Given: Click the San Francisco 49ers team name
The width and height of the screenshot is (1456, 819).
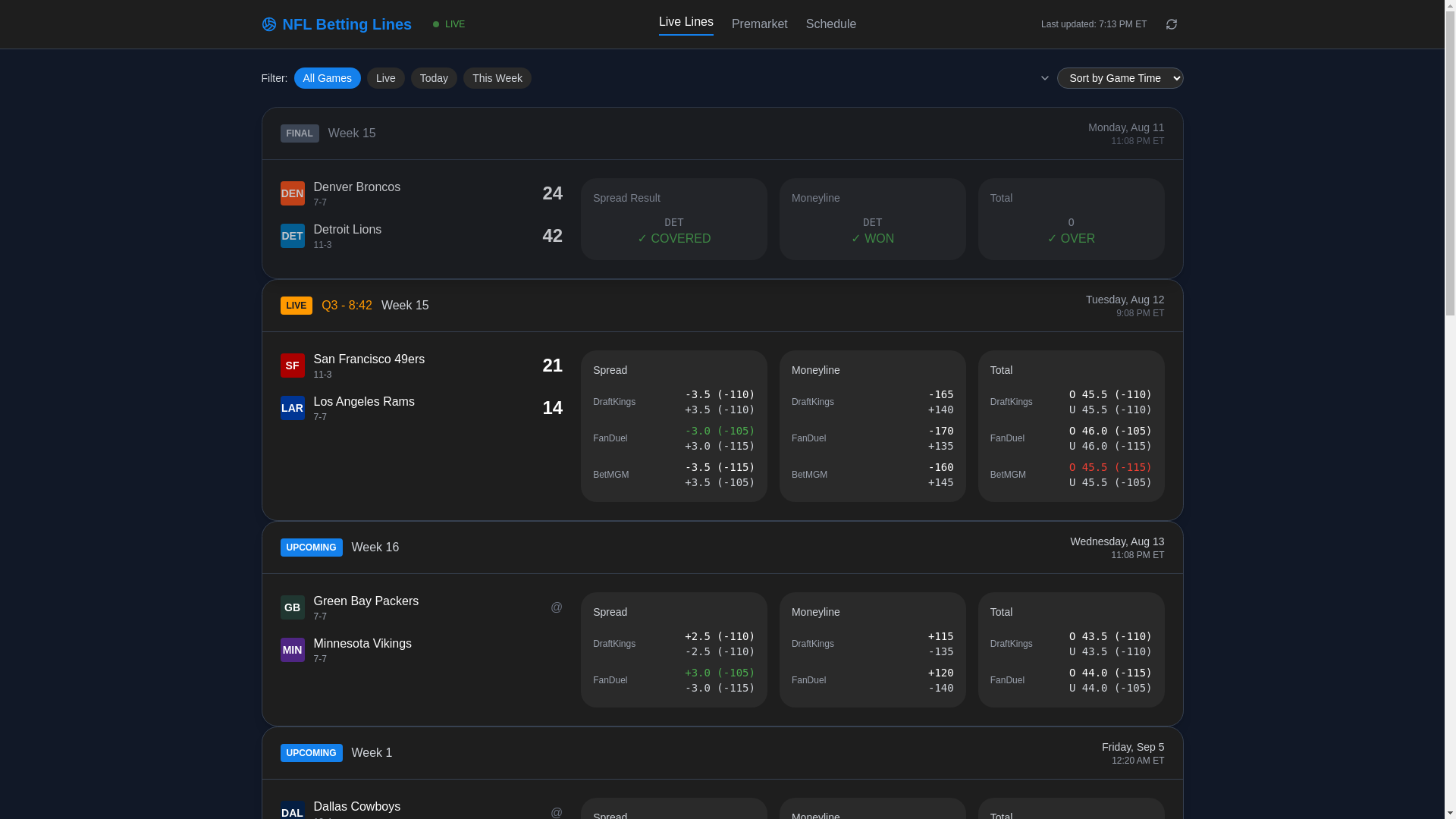Looking at the screenshot, I should tap(369, 359).
